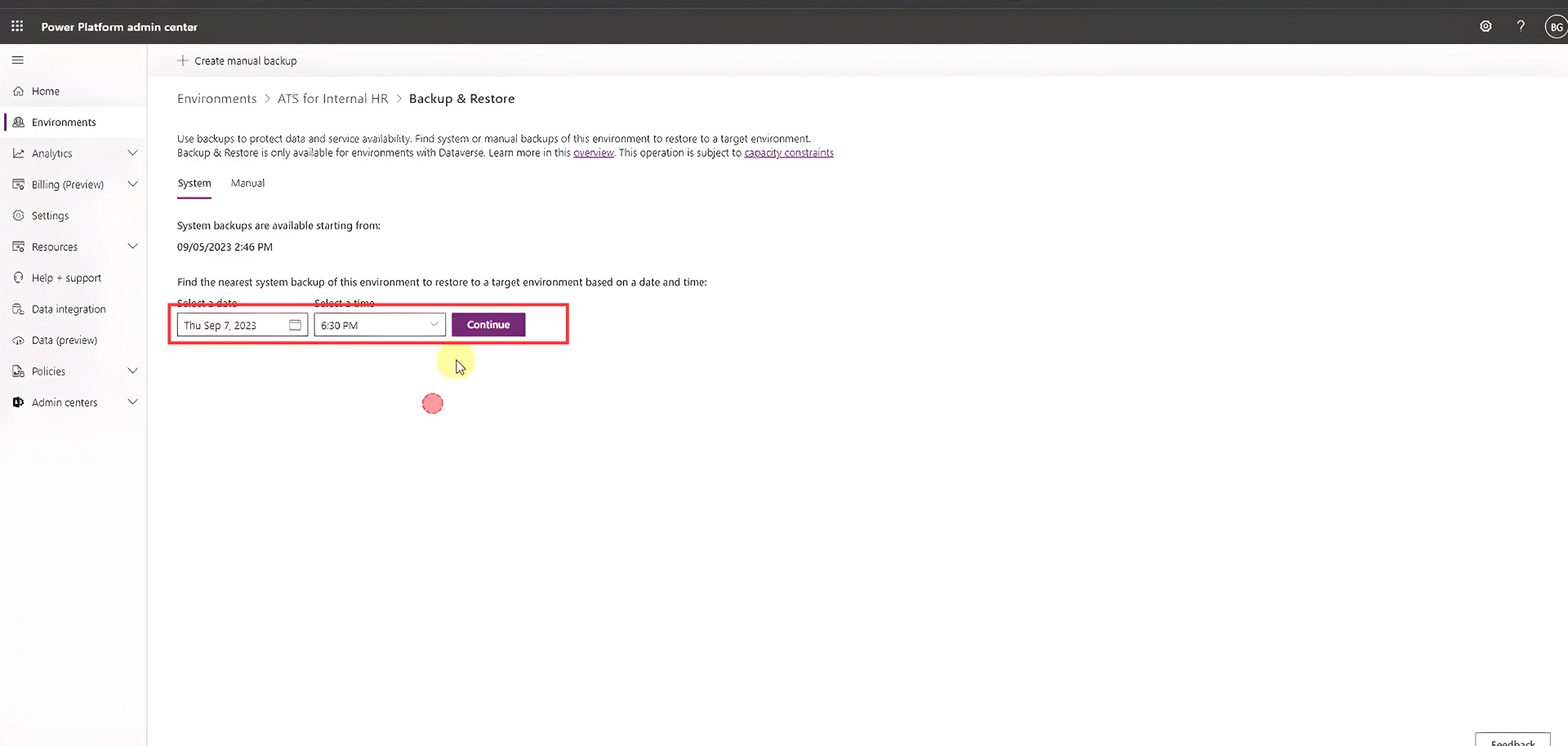Image resolution: width=1568 pixels, height=746 pixels.
Task: Expand the Policies section chevron
Action: (132, 371)
